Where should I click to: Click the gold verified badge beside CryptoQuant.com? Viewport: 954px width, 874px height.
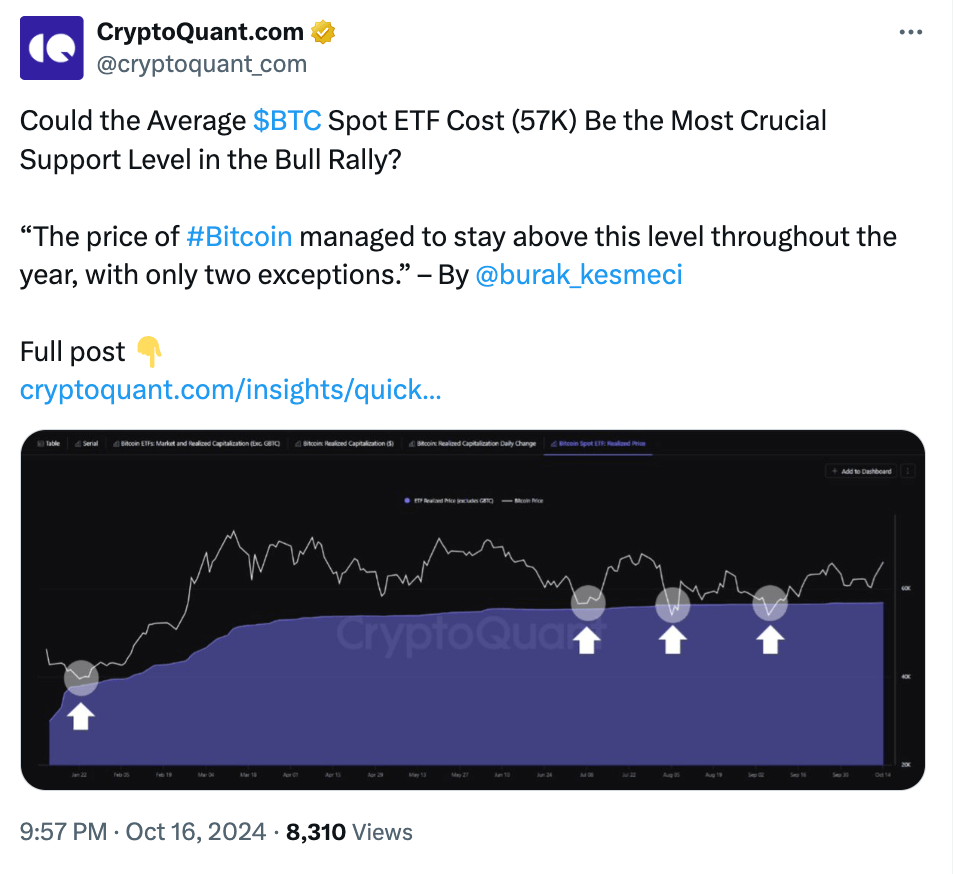(x=321, y=31)
